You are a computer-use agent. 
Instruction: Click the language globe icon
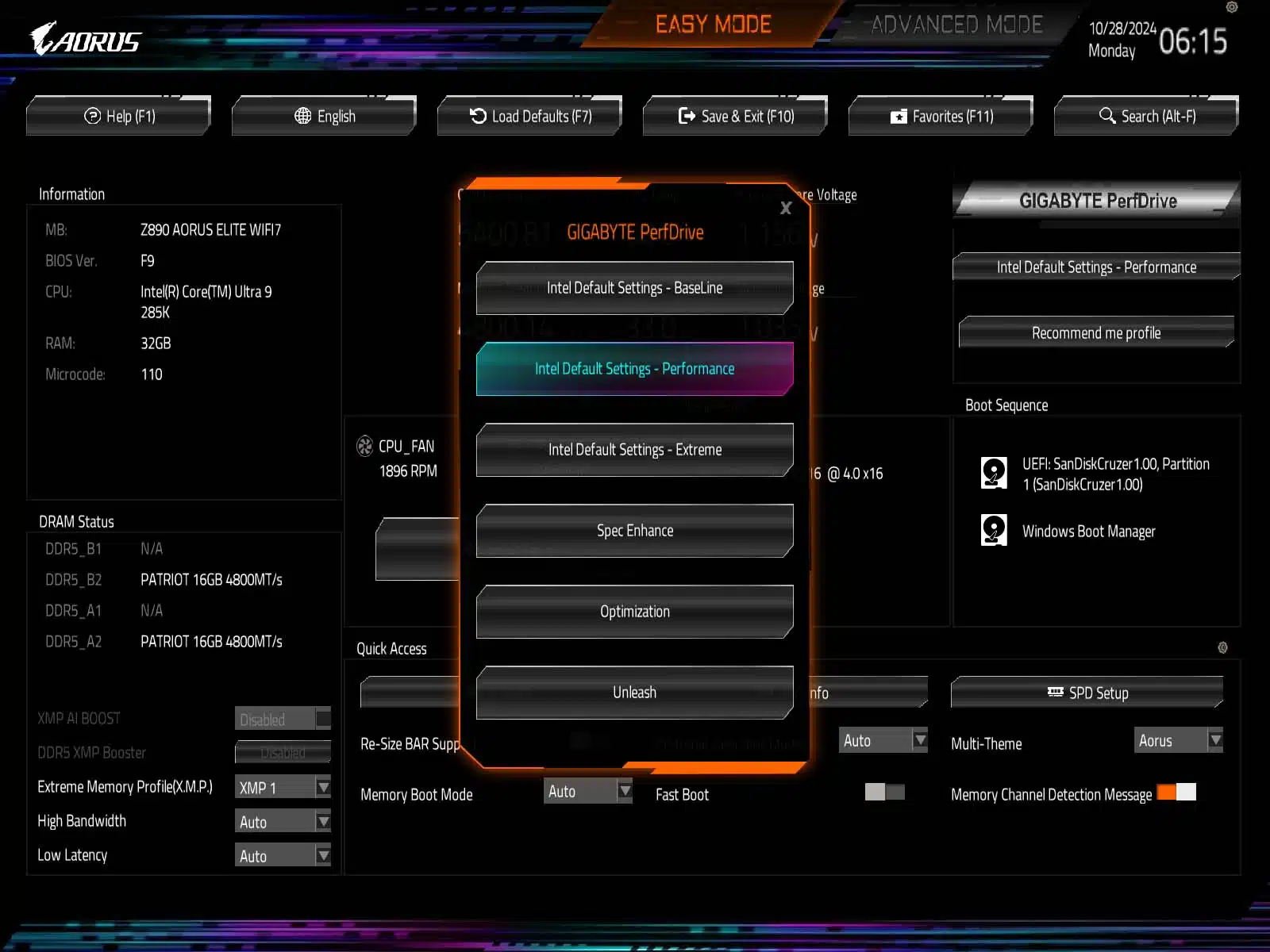point(302,116)
